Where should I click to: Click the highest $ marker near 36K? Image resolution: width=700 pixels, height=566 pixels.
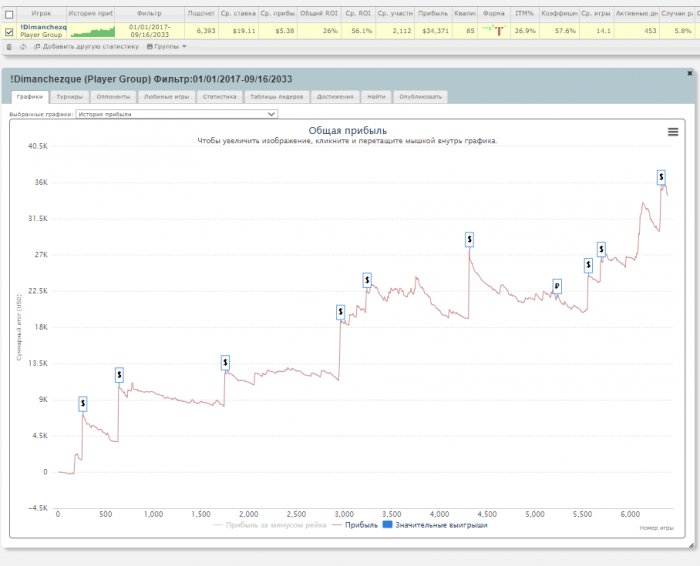pyautogui.click(x=661, y=176)
